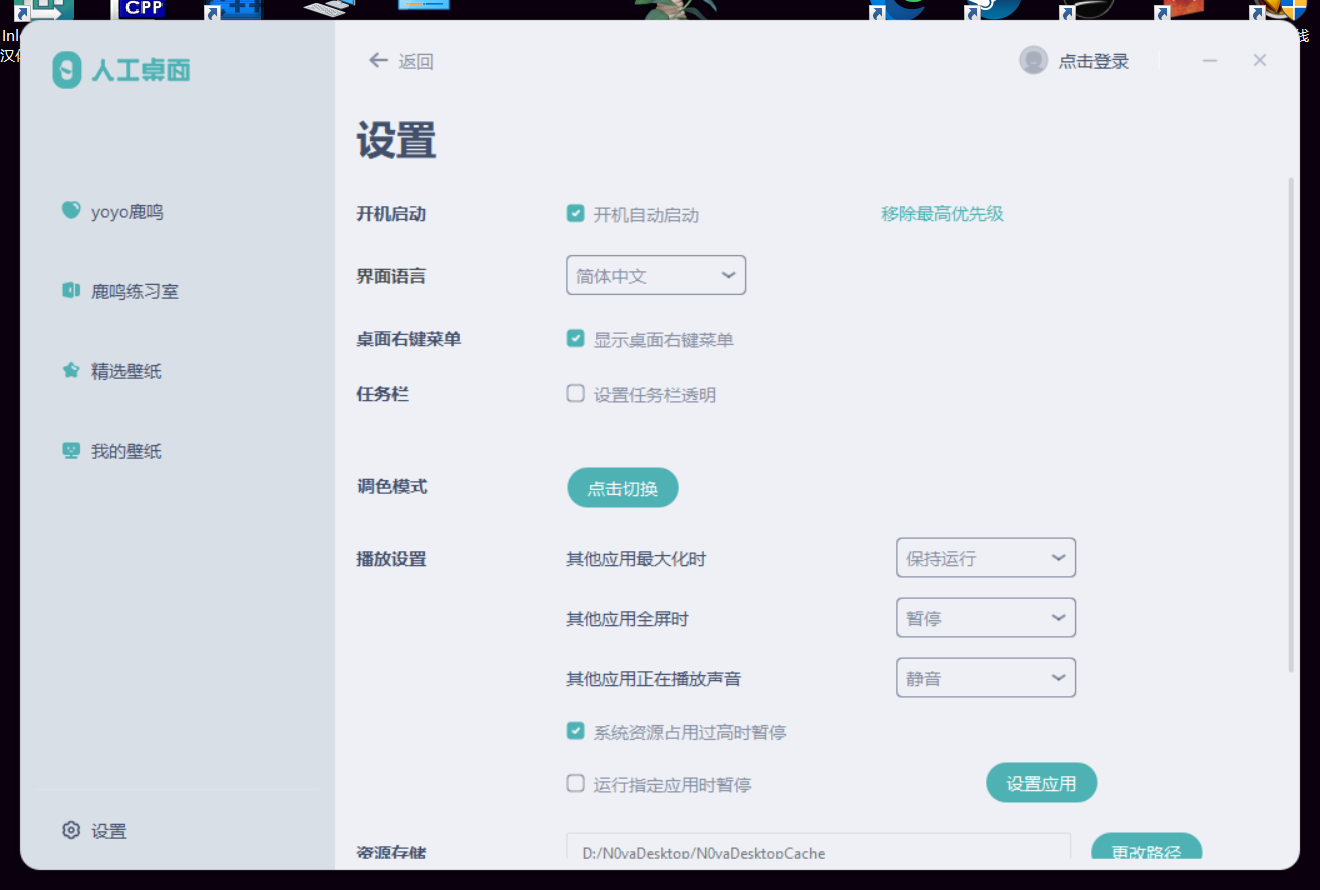Click the 其他应用全屏时 text
This screenshot has width=1320, height=890.
pos(627,619)
